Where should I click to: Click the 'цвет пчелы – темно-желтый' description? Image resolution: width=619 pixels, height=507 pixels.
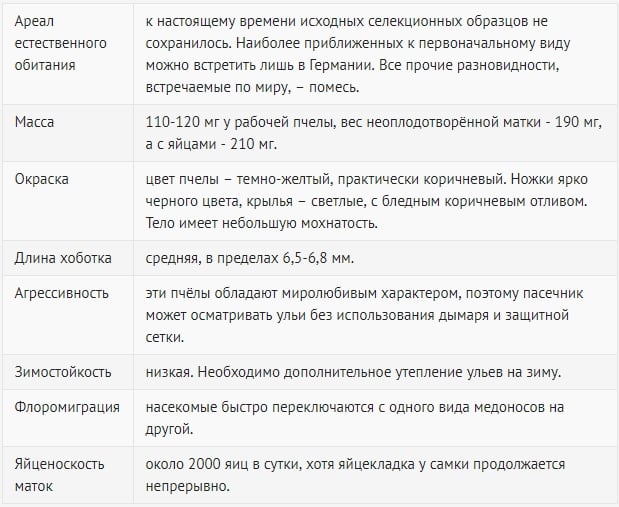[x=236, y=179]
